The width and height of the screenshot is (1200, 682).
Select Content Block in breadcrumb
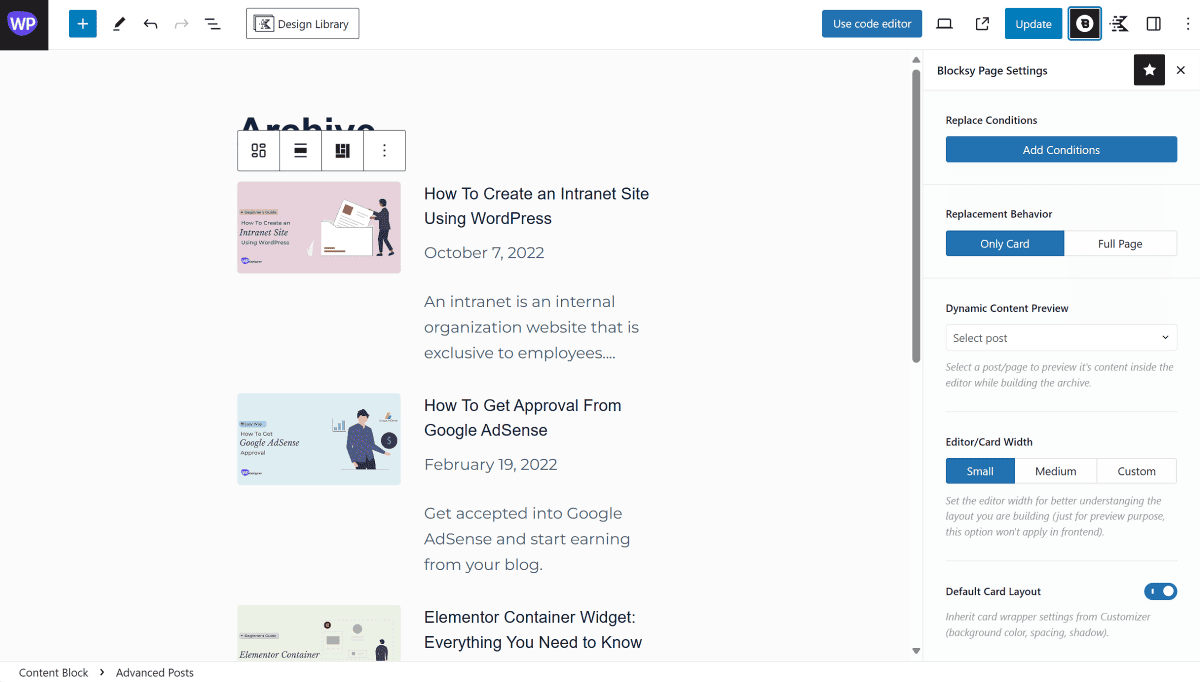[x=53, y=673]
